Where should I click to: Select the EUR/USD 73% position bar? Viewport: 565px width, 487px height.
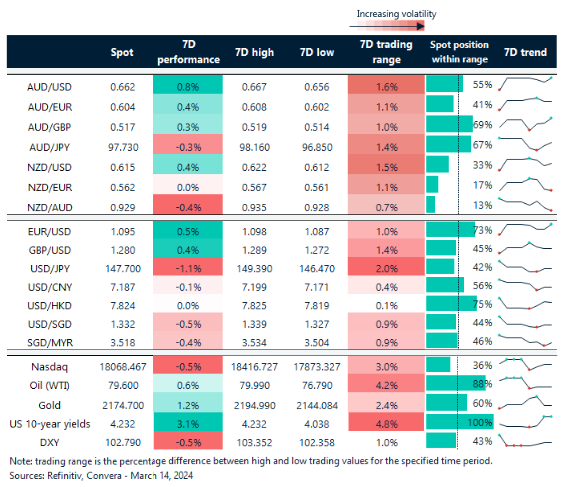pos(450,230)
